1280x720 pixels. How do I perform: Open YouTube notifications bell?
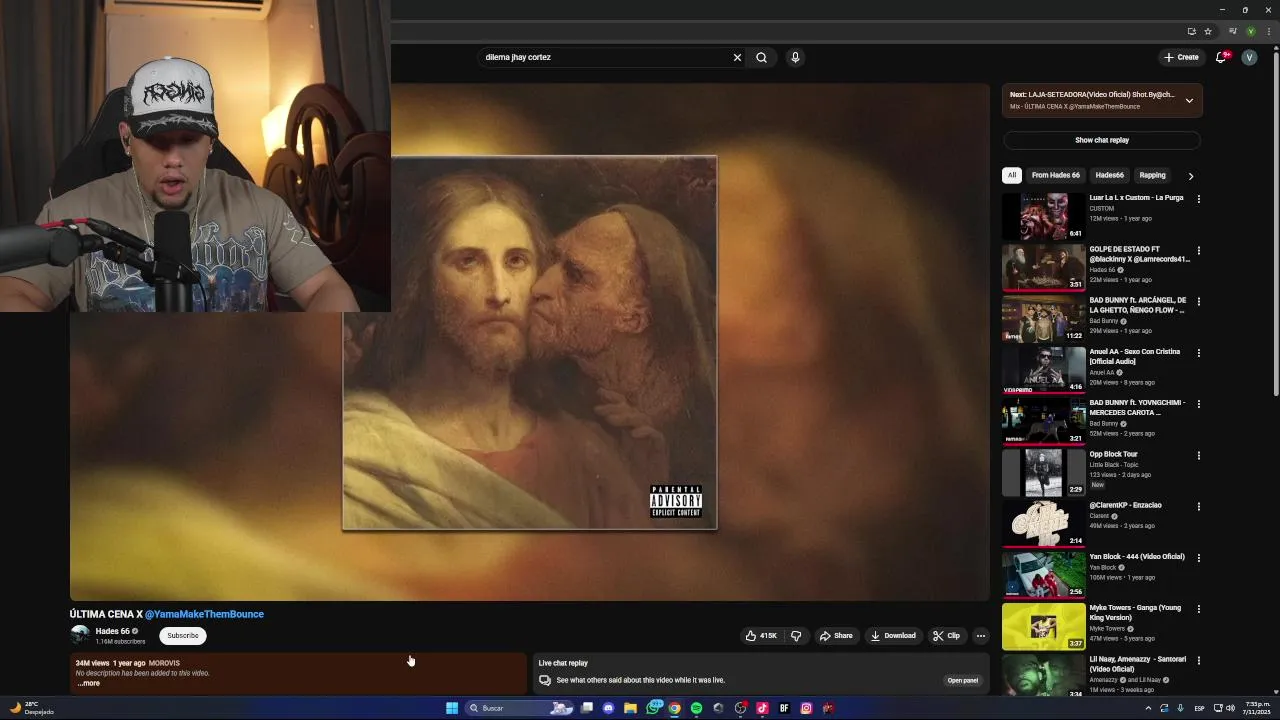[x=1221, y=57]
